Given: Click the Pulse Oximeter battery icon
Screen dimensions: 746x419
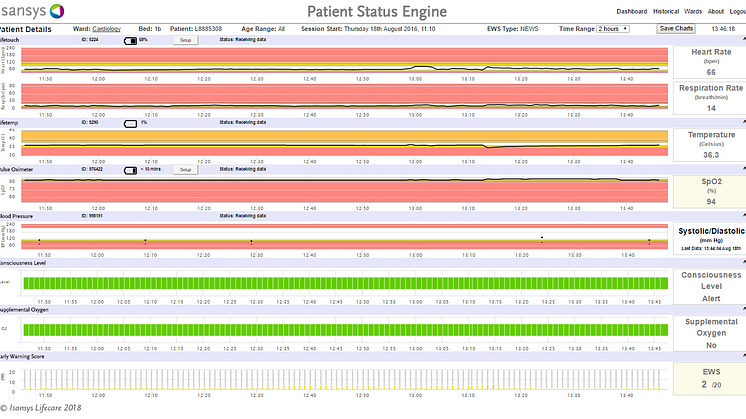Looking at the screenshot, I should click(x=130, y=170).
